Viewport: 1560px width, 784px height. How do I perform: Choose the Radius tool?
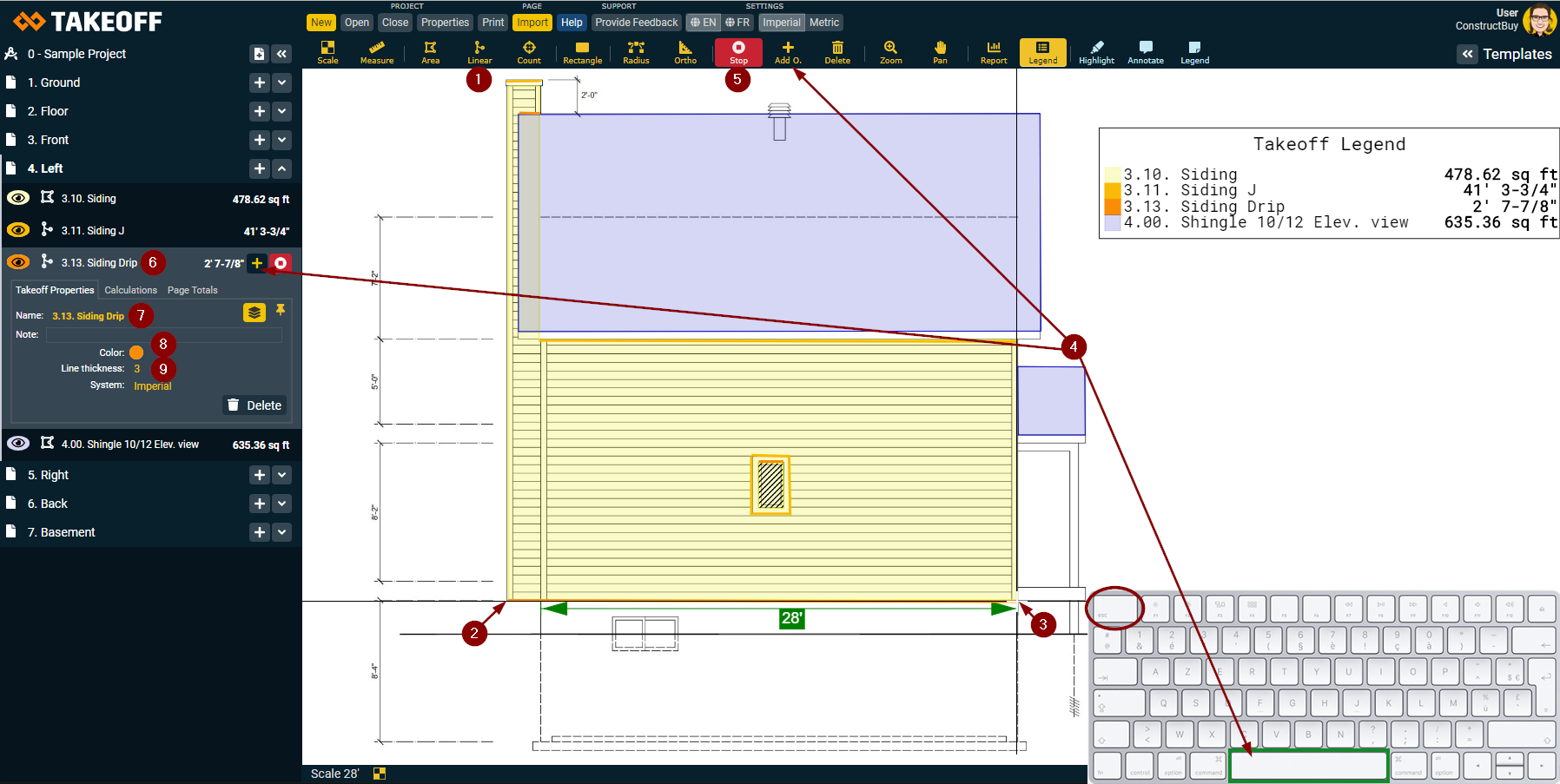pos(636,52)
